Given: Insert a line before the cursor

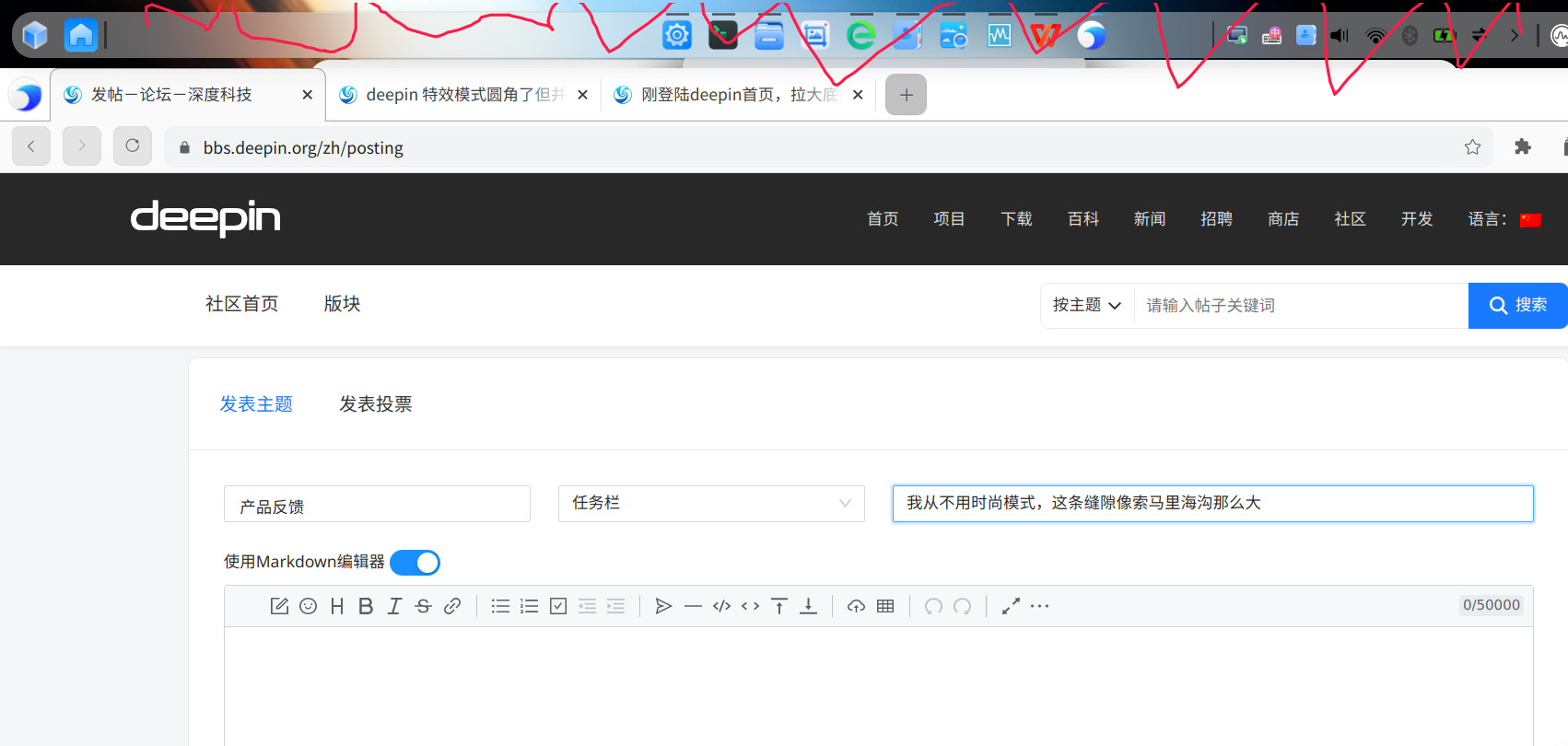Looking at the screenshot, I should (779, 606).
